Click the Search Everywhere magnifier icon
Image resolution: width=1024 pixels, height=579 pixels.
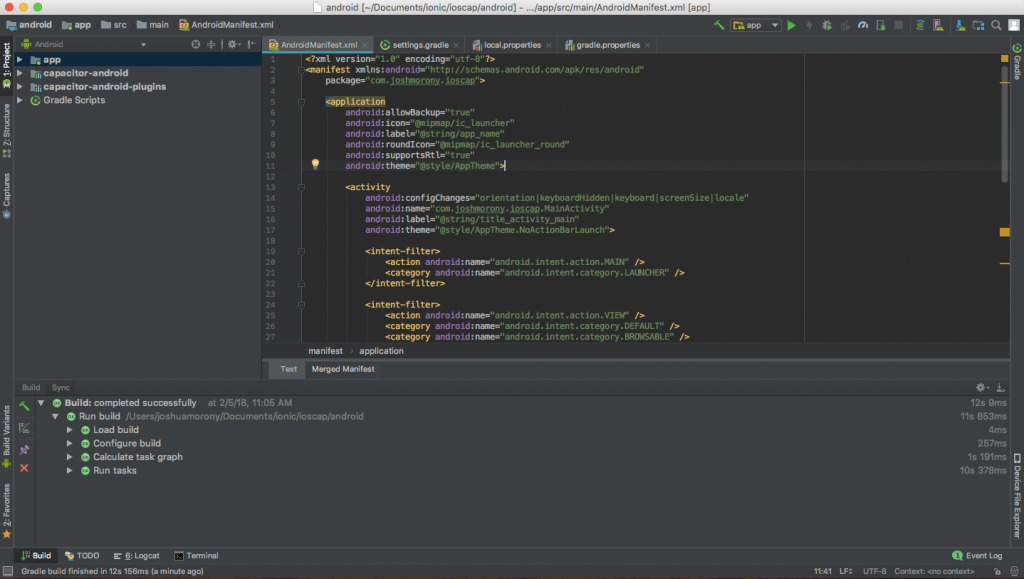coord(996,24)
